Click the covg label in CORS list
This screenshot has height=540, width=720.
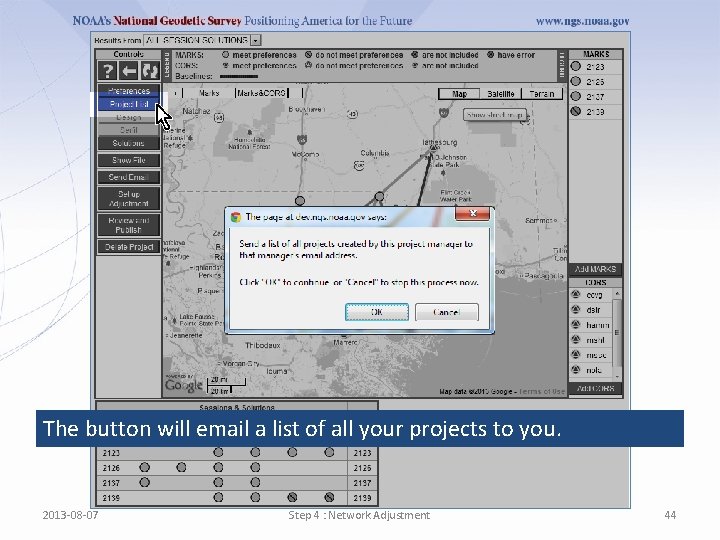594,295
